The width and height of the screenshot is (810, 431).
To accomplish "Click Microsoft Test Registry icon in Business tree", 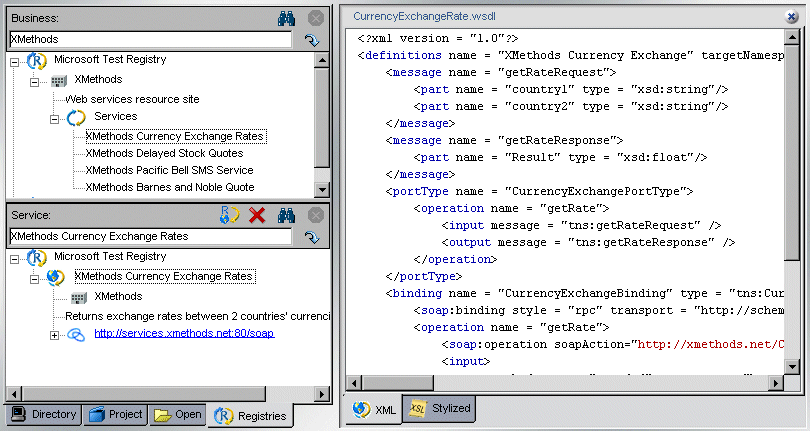I will point(37,60).
